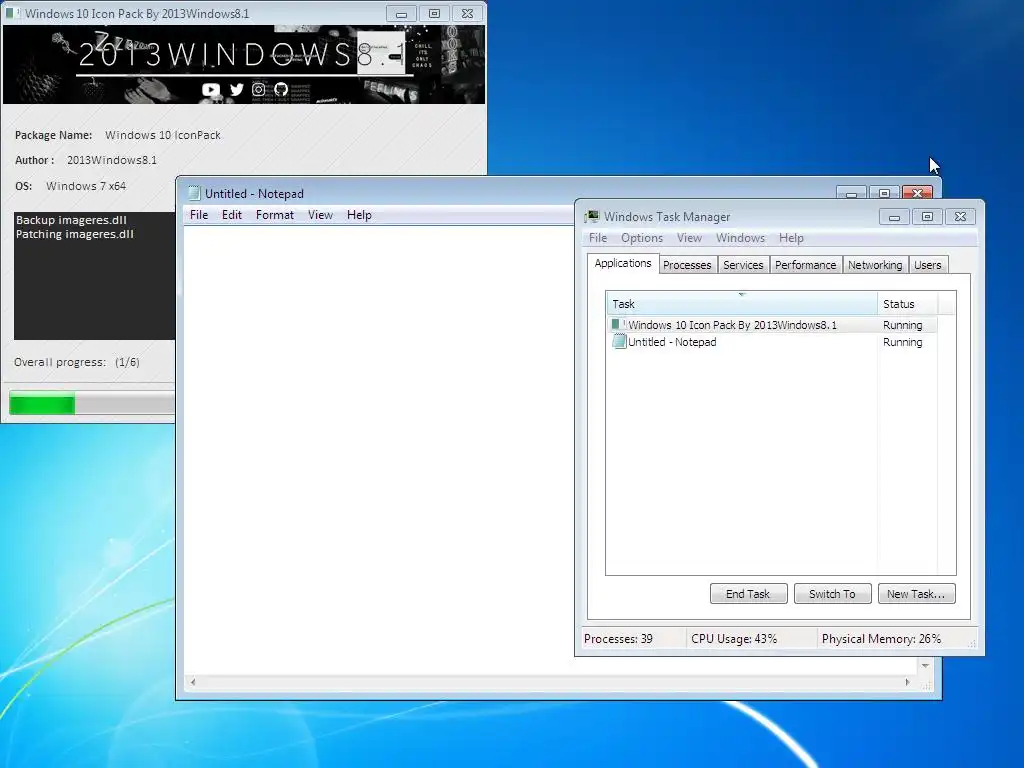
Task: Click the Switch To button
Action: (832, 594)
